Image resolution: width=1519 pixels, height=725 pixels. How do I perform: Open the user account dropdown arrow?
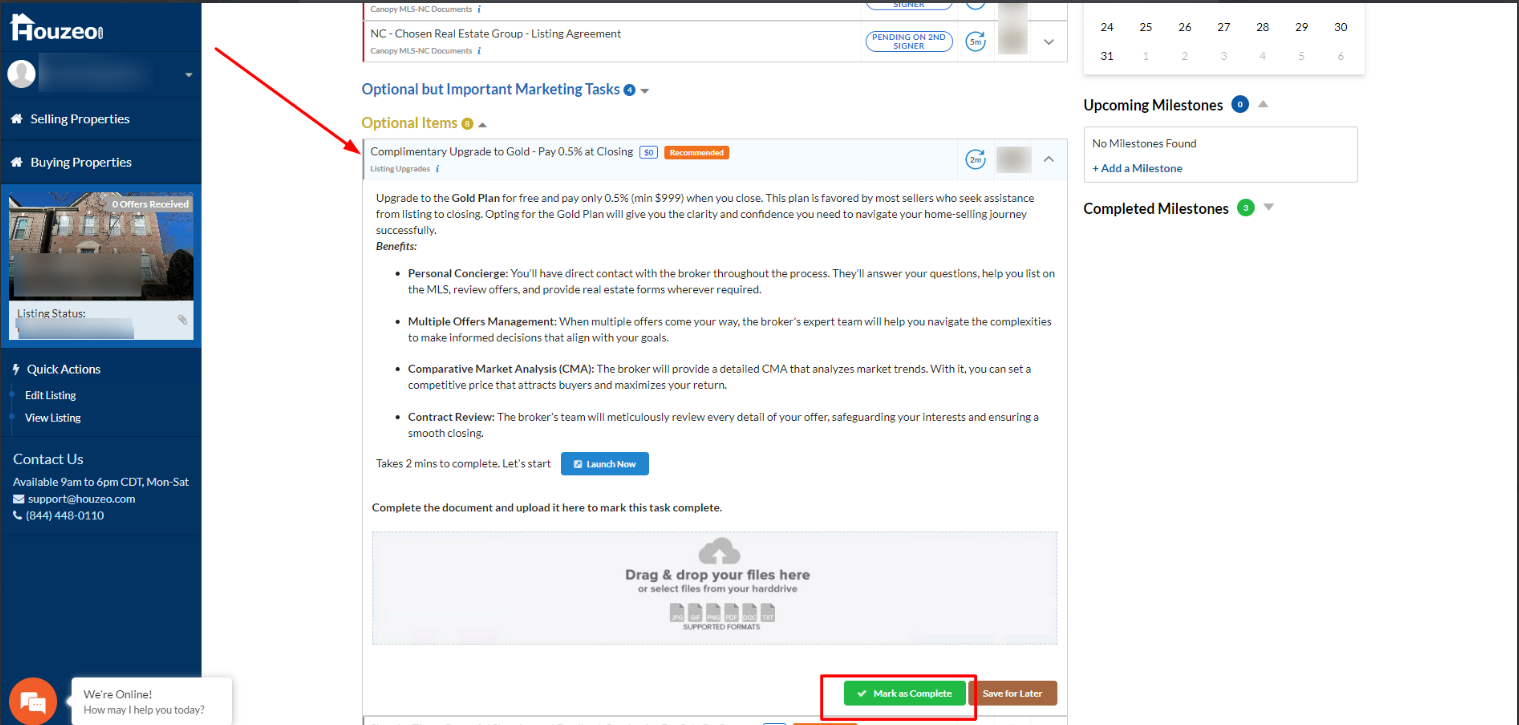click(x=189, y=75)
